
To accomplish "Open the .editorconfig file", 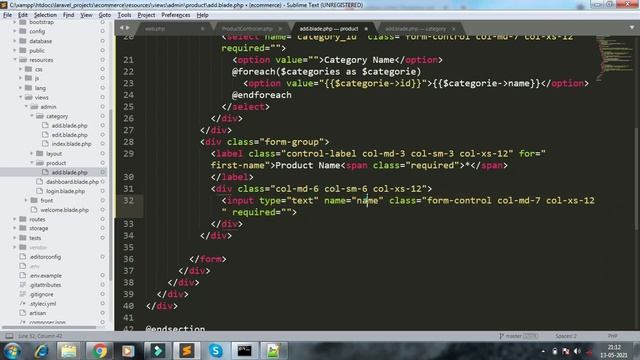I will (45, 257).
